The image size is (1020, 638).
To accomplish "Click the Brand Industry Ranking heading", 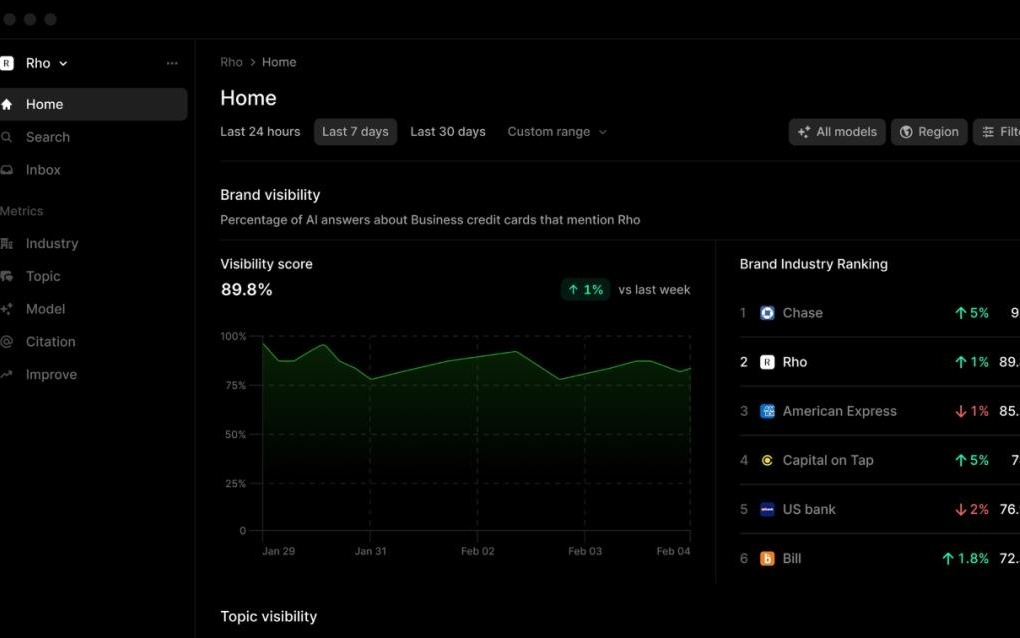I will click(x=814, y=264).
